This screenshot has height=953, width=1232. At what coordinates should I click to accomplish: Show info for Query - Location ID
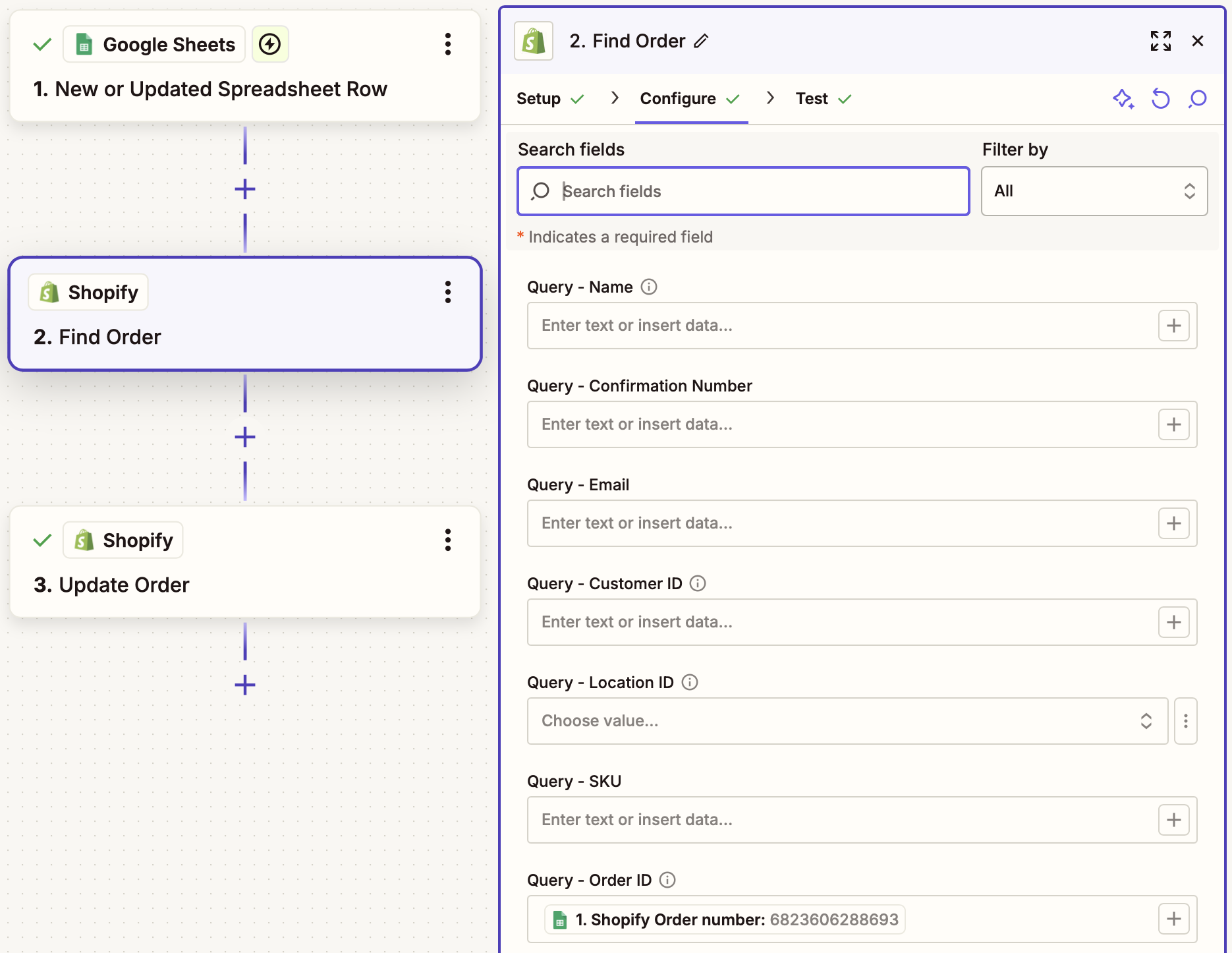[690, 682]
